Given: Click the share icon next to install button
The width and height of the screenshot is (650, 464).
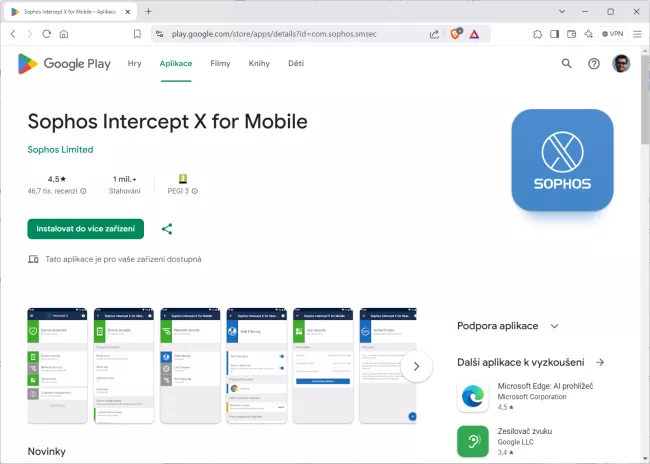Looking at the screenshot, I should click(167, 229).
